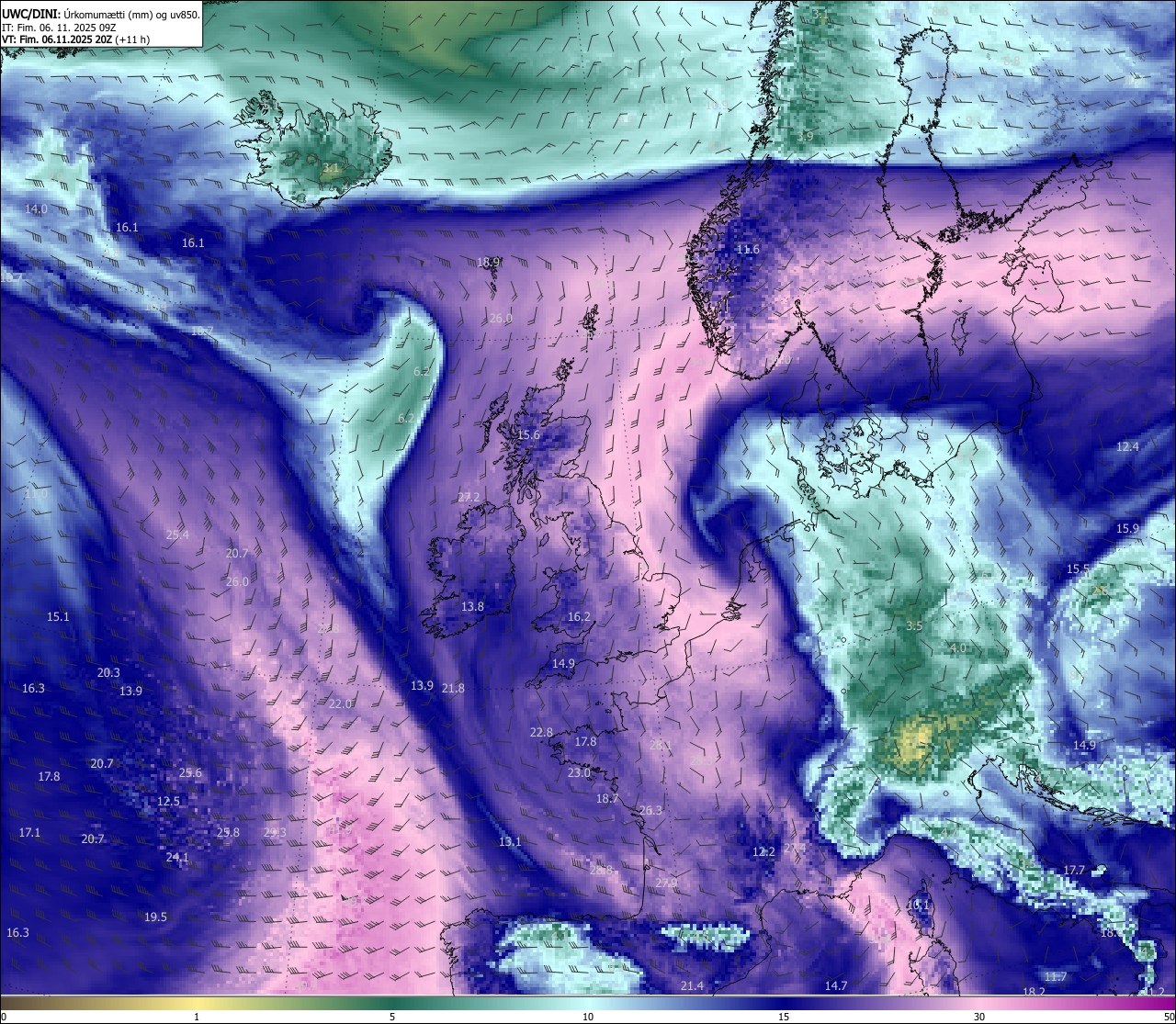The width and height of the screenshot is (1176, 1024).
Task: Click the 21.4 value label
Action: pos(692,986)
